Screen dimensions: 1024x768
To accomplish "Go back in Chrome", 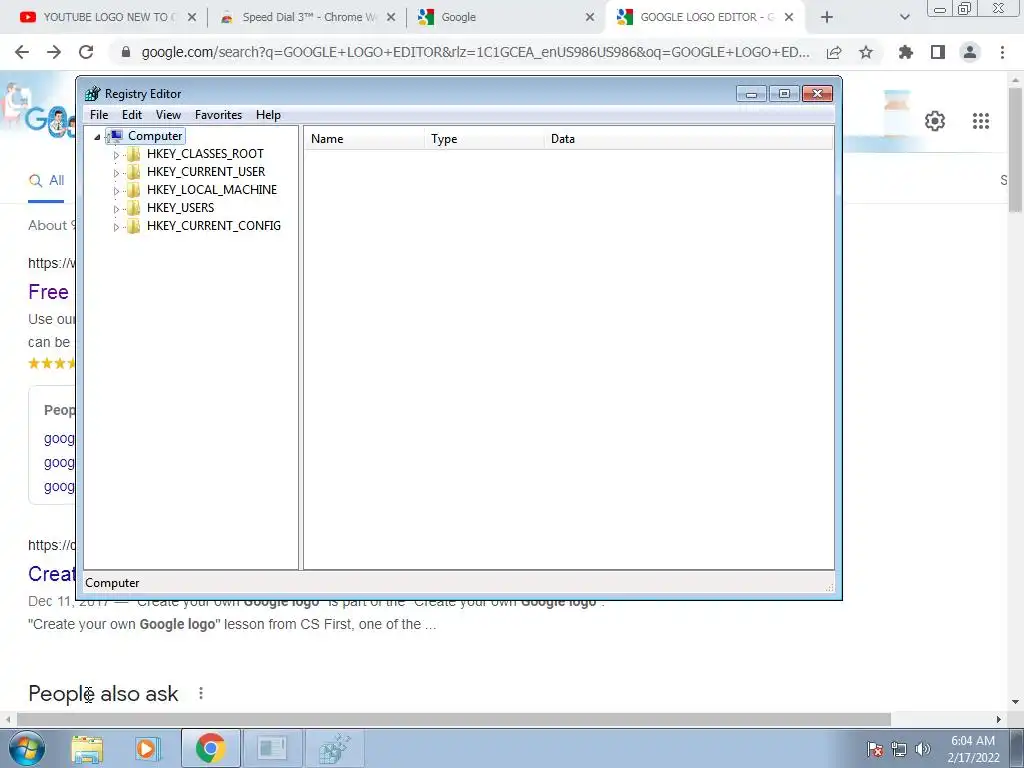I will (x=22, y=52).
